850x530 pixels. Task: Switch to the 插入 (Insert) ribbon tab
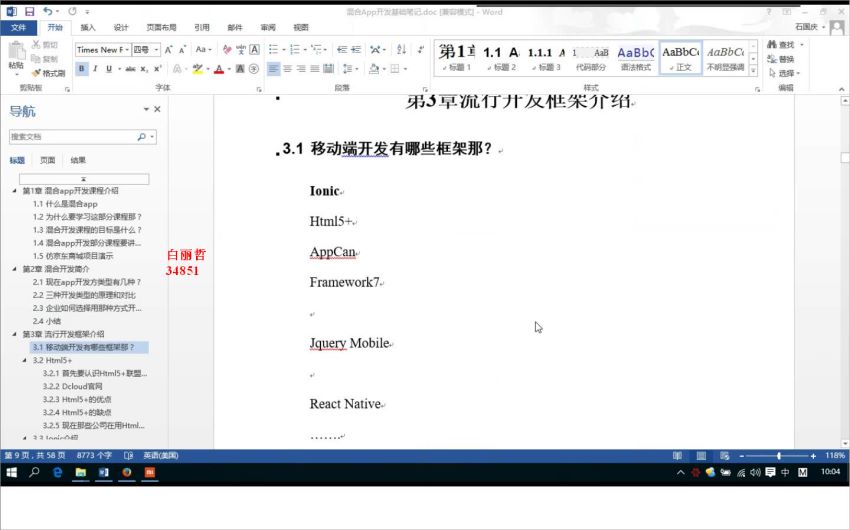point(88,28)
